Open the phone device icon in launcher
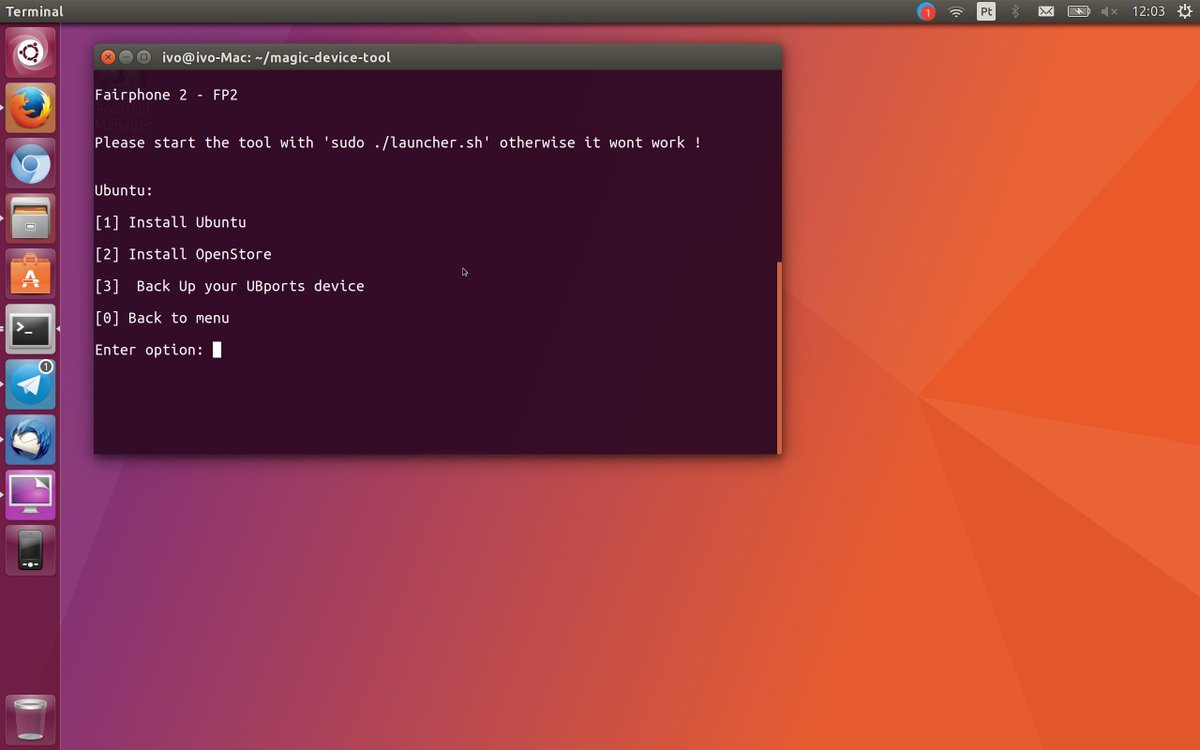1200x750 pixels. point(30,550)
